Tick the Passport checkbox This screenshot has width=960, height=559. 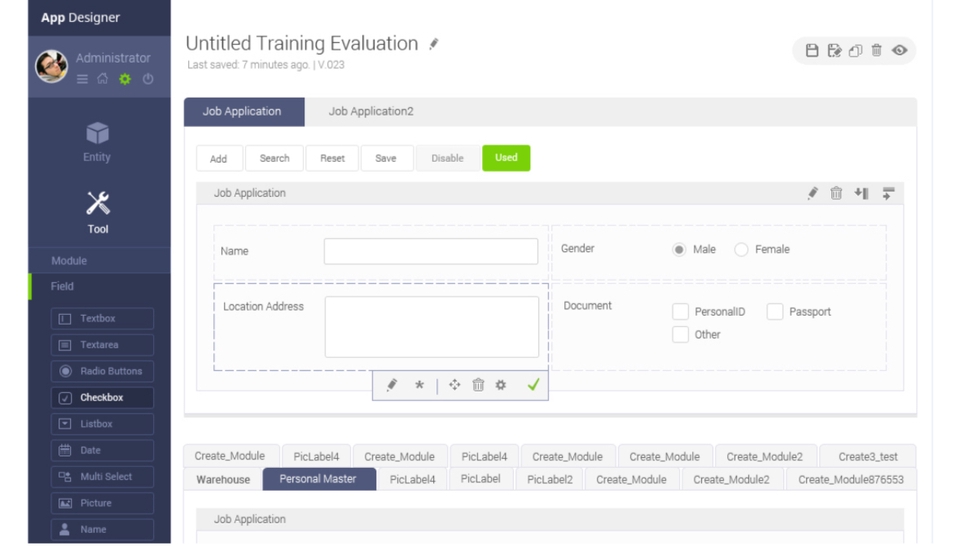tap(774, 312)
